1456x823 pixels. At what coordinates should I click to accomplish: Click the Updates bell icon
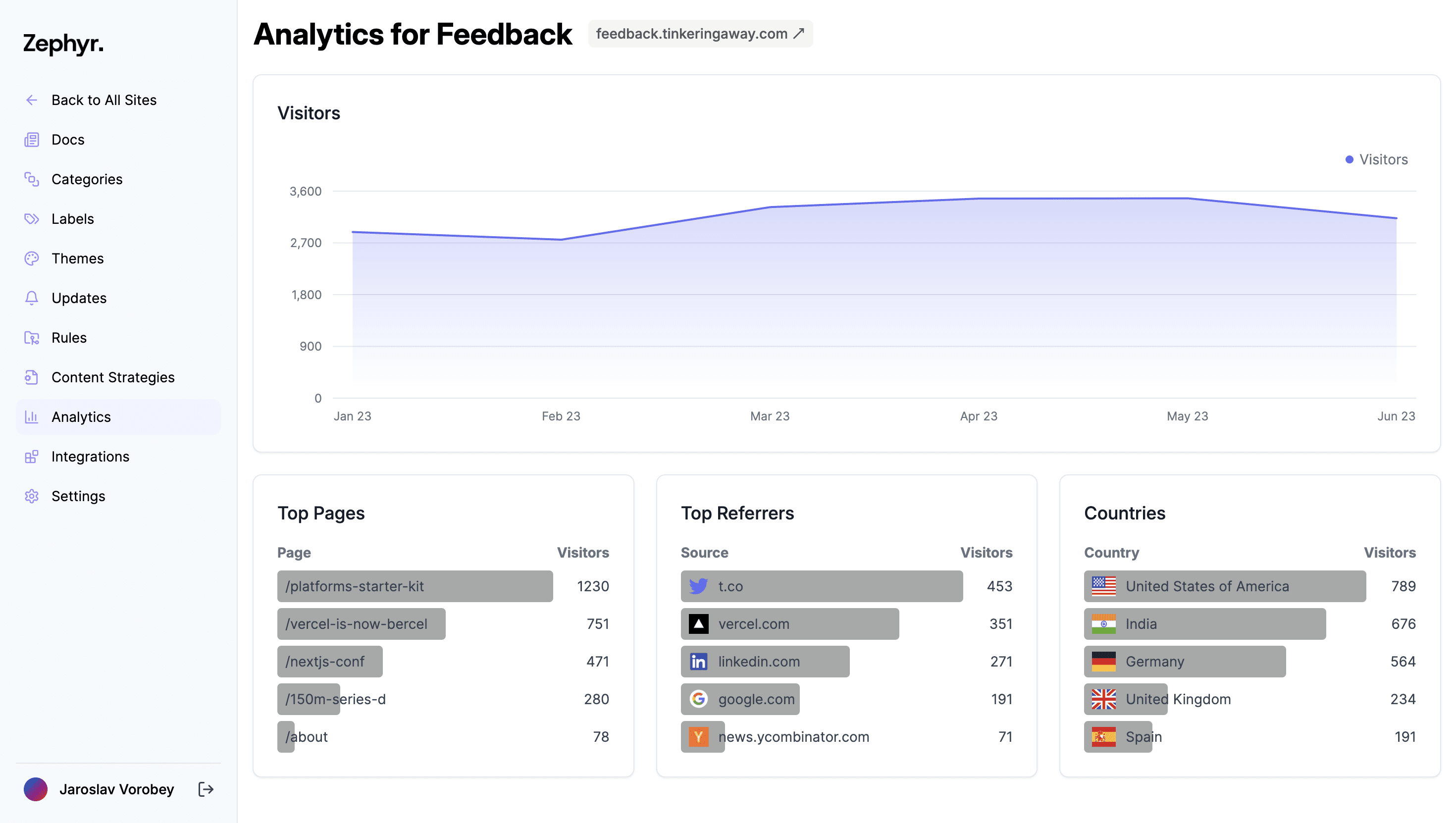tap(32, 298)
